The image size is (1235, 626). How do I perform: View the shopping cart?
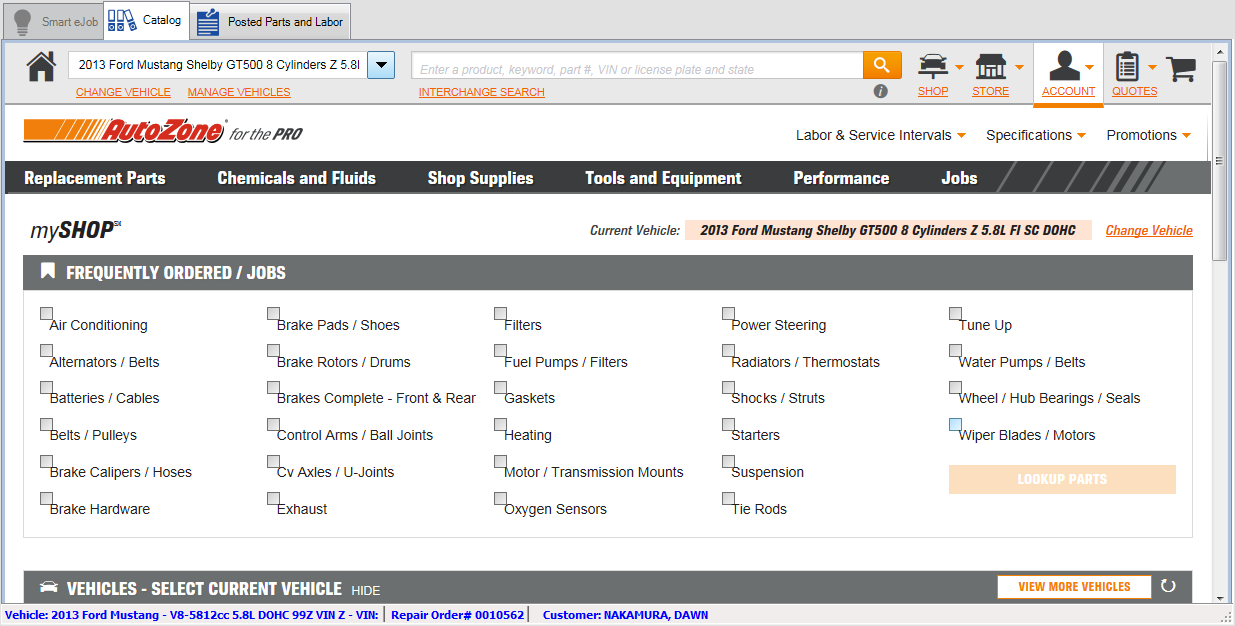pos(1181,68)
